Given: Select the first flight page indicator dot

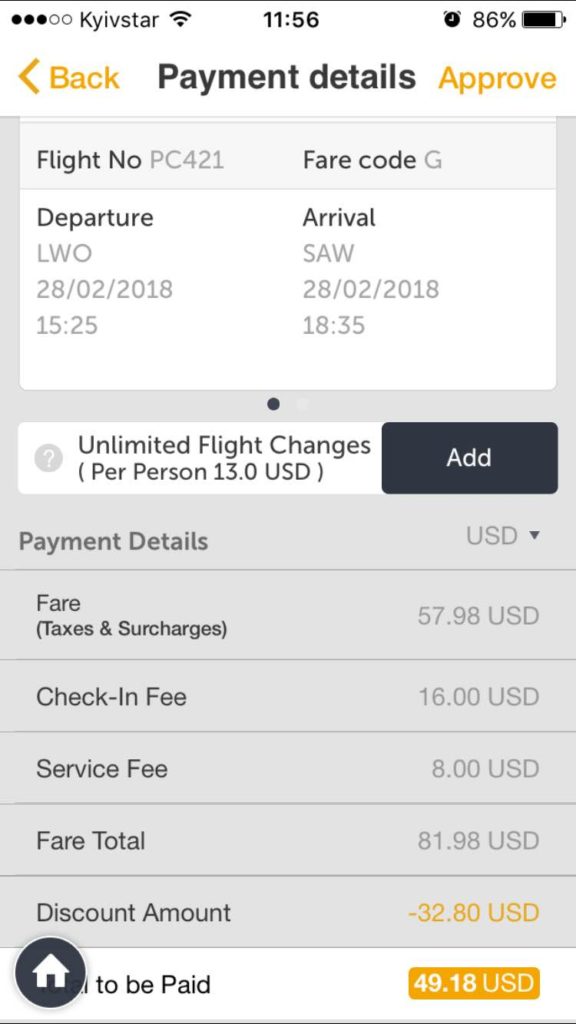Looking at the screenshot, I should click(274, 404).
